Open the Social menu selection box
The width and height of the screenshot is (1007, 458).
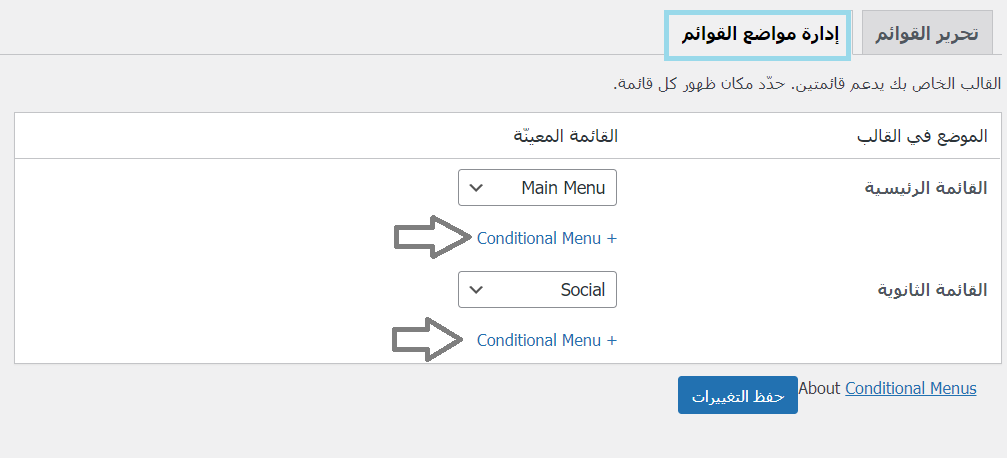pyautogui.click(x=537, y=290)
